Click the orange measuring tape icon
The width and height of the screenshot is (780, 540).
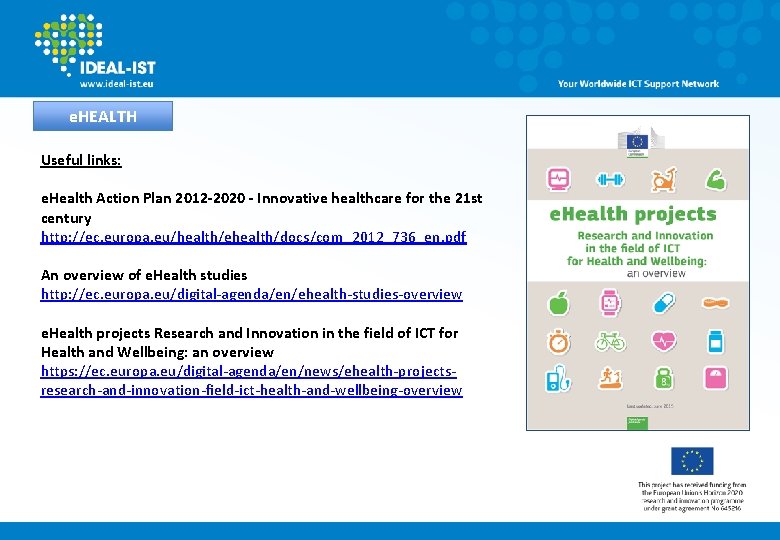(715, 302)
